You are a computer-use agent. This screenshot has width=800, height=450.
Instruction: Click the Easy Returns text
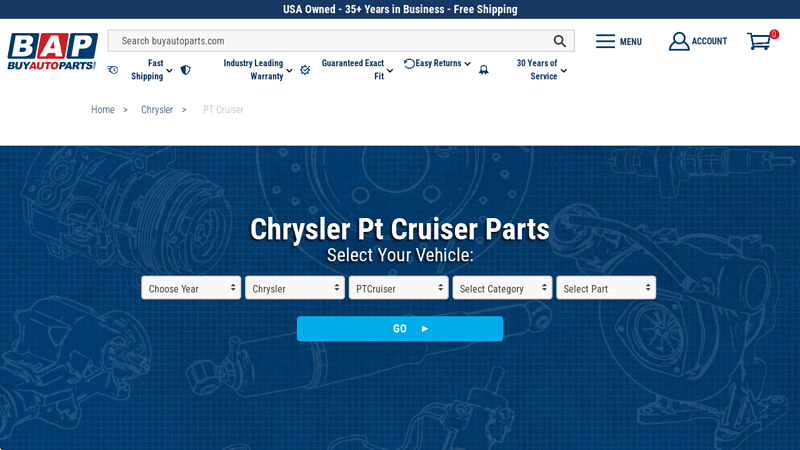point(438,63)
